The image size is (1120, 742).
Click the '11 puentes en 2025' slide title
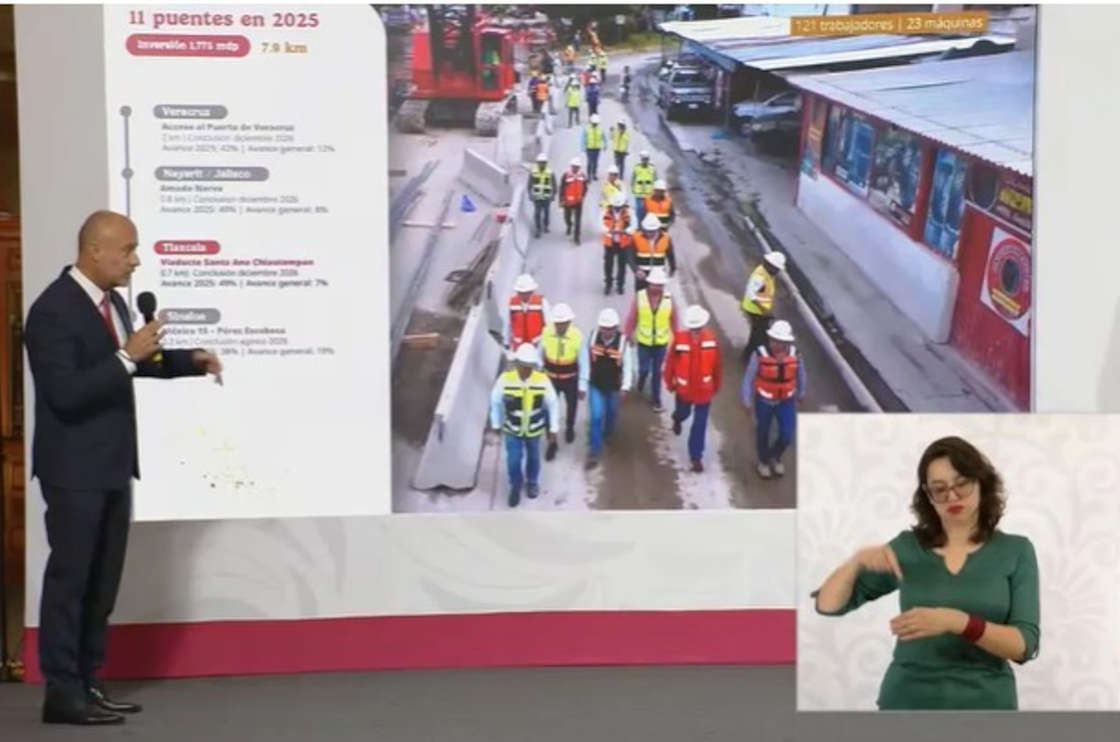click(x=223, y=17)
